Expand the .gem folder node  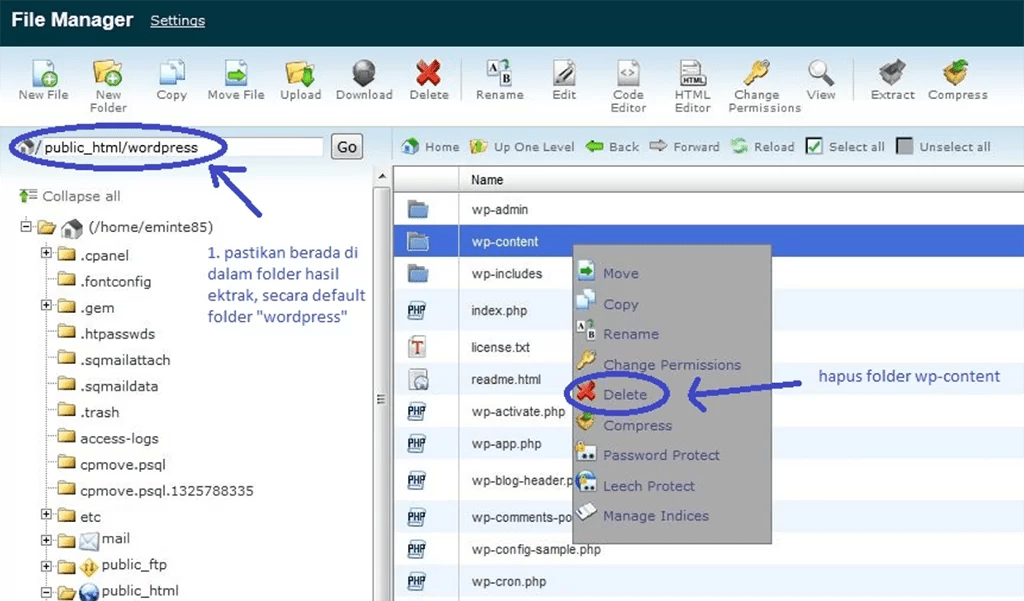[x=46, y=304]
